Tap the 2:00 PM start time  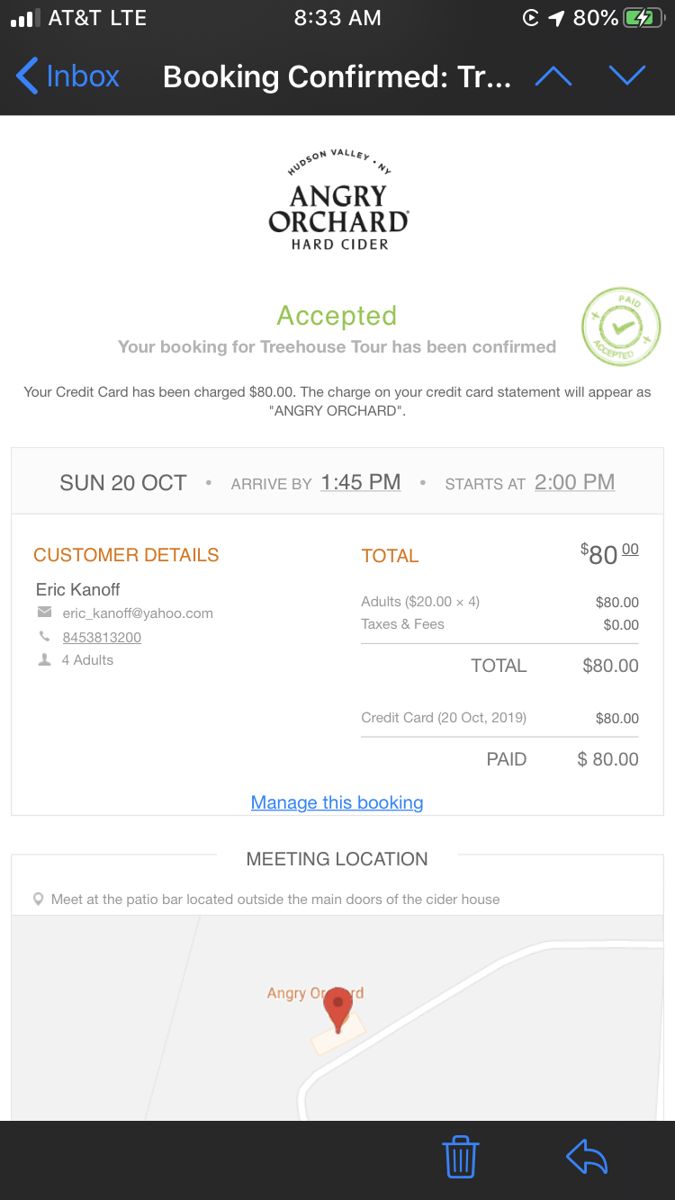[x=575, y=482]
